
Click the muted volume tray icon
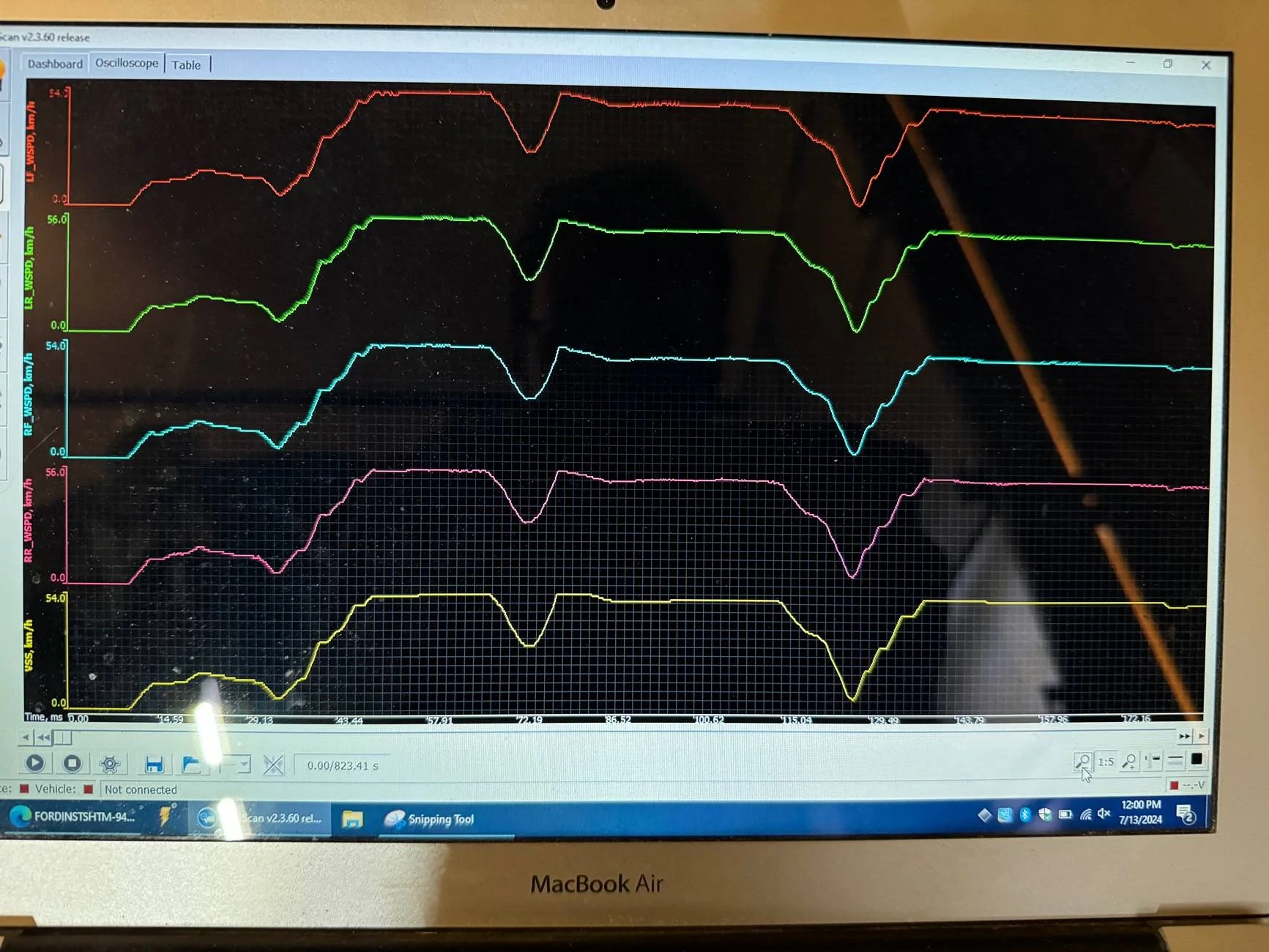1104,814
